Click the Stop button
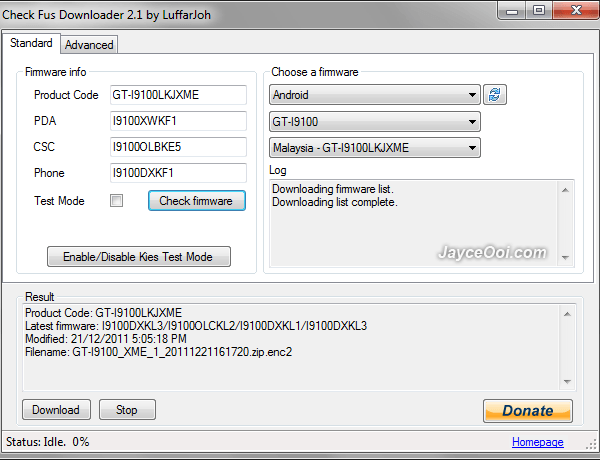Screen dimensions: 600x460 click(x=127, y=410)
